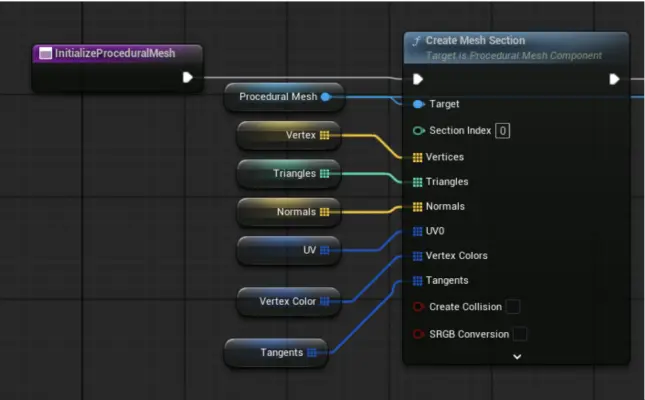This screenshot has height=400, width=645.
Task: Edit the Section Index value field
Action: 503,131
